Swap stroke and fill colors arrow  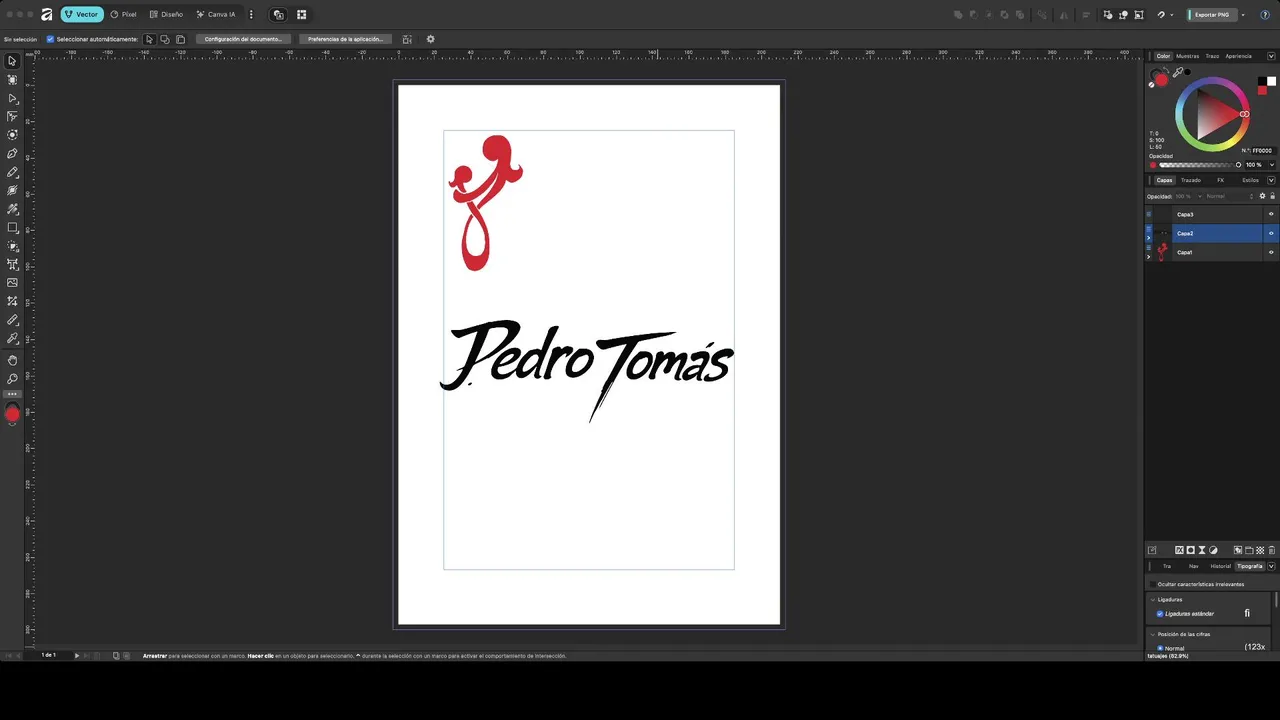(1166, 69)
